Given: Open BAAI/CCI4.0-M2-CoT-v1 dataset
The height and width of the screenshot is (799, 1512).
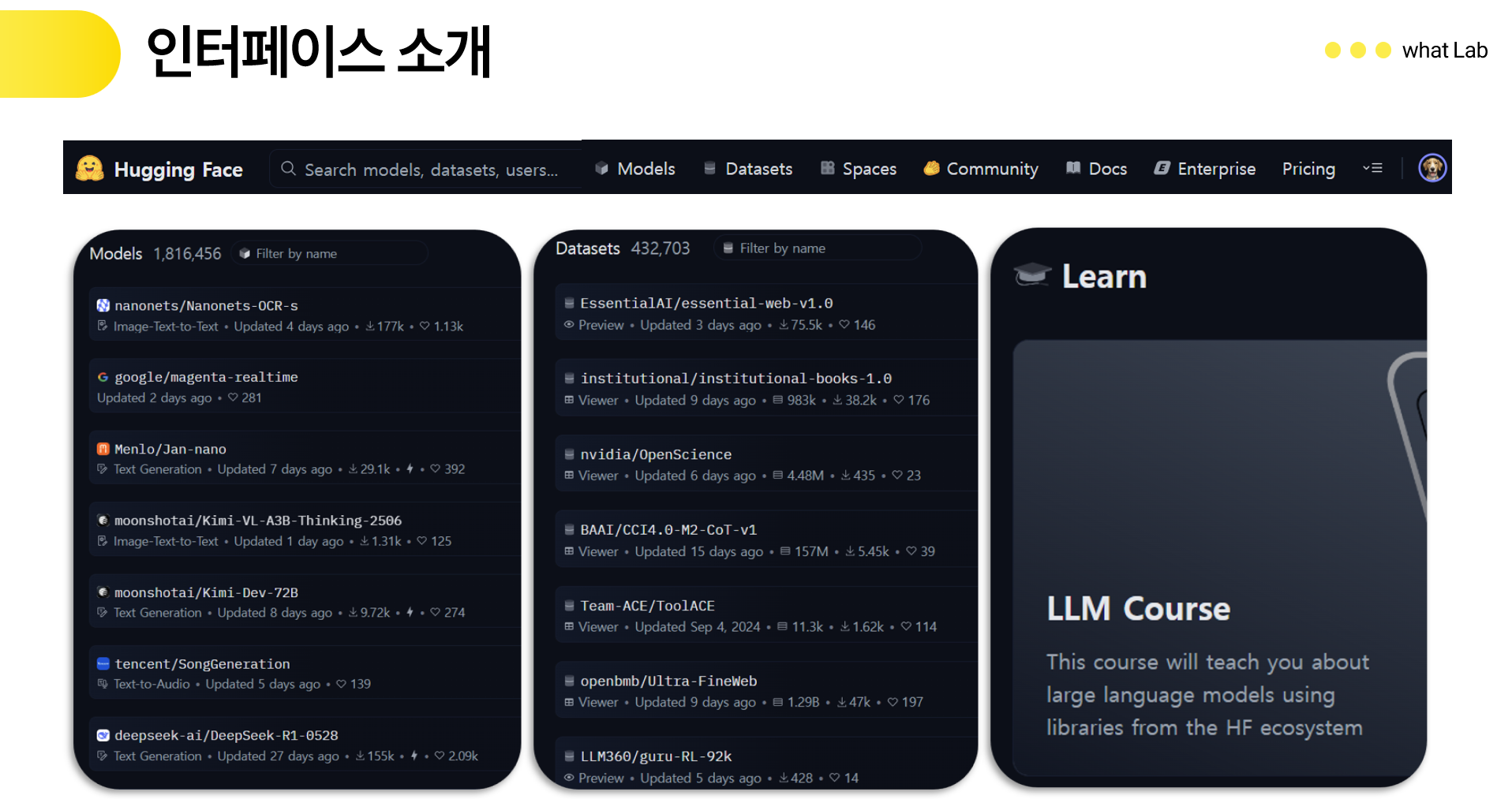Looking at the screenshot, I should point(668,529).
